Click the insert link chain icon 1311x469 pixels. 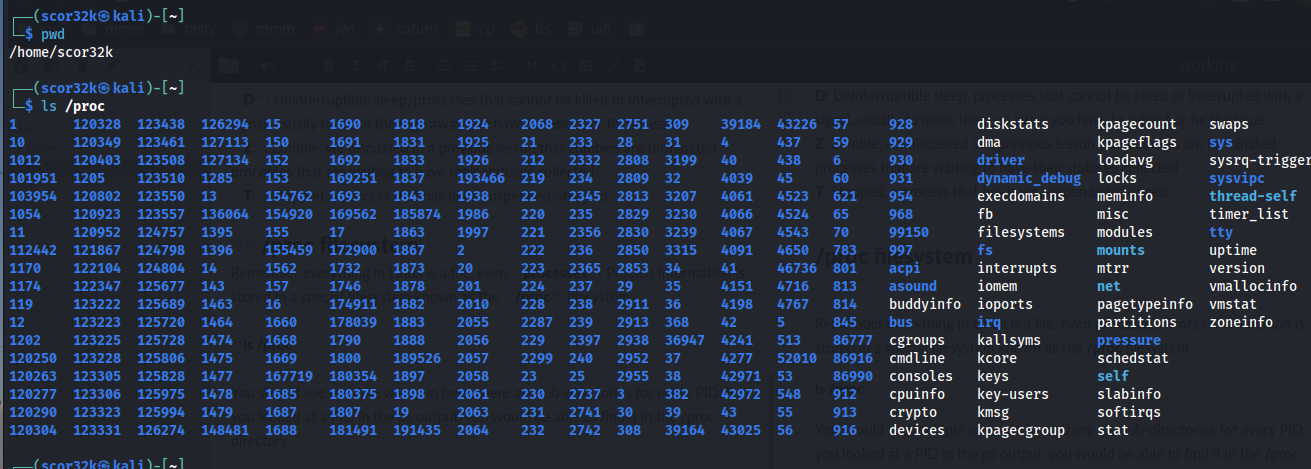tap(613, 65)
